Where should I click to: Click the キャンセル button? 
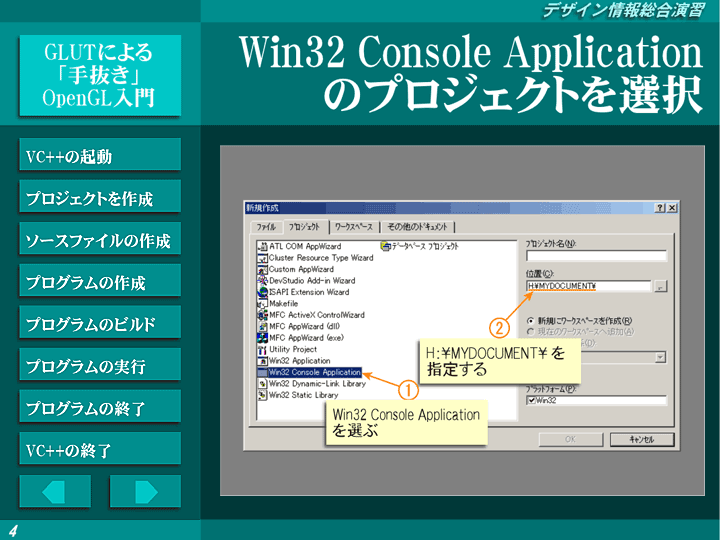641,439
